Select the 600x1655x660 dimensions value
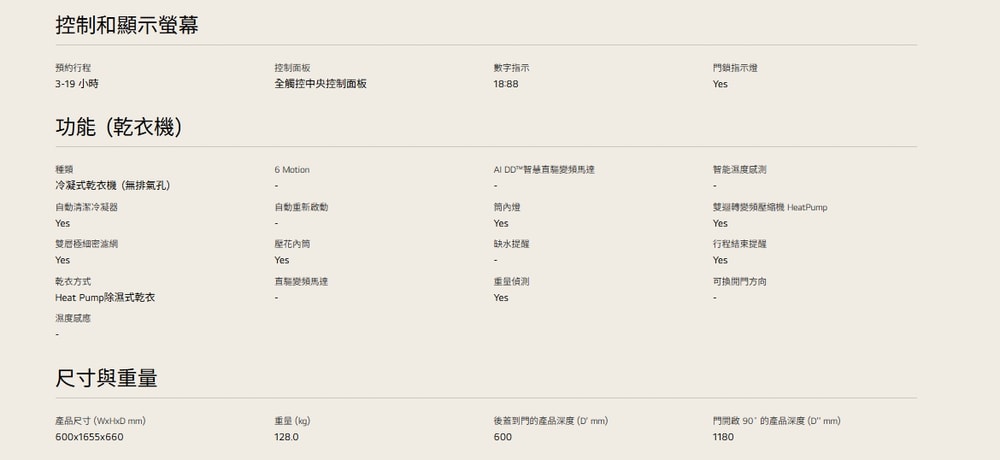 coord(89,437)
